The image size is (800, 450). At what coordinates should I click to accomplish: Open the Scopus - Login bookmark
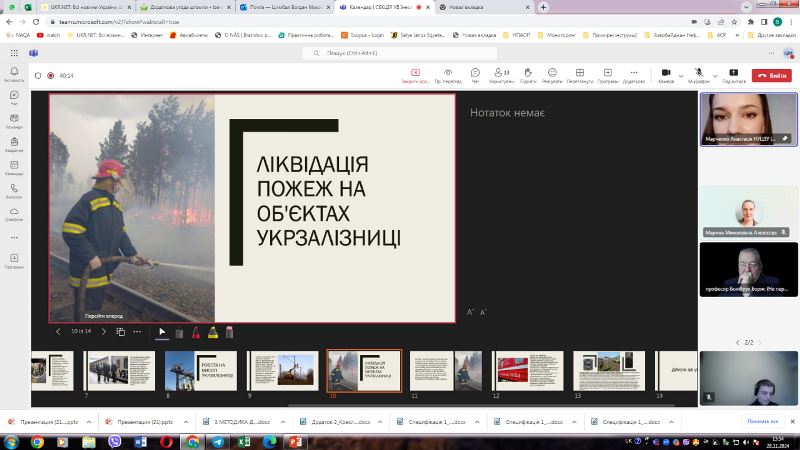pyautogui.click(x=363, y=35)
